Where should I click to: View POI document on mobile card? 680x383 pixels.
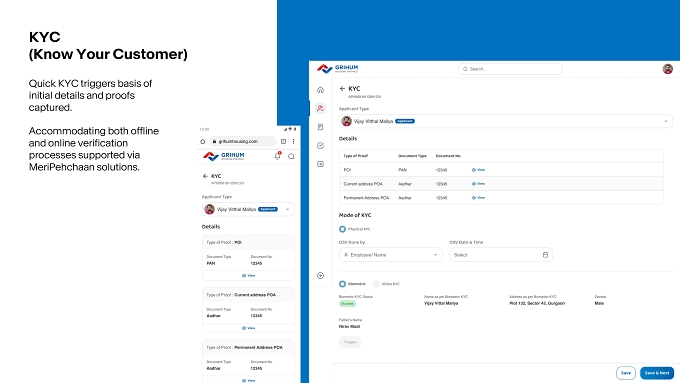(x=248, y=276)
